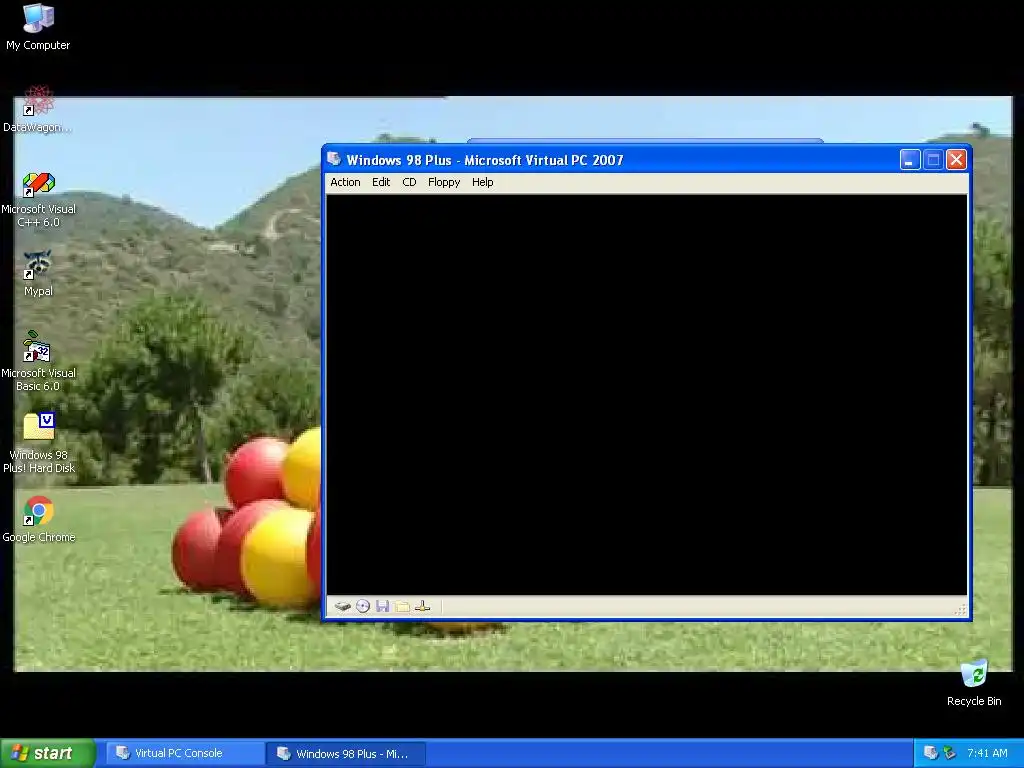Viewport: 1024px width, 768px height.
Task: Click the 7:41 AM system clock
Action: pos(987,753)
